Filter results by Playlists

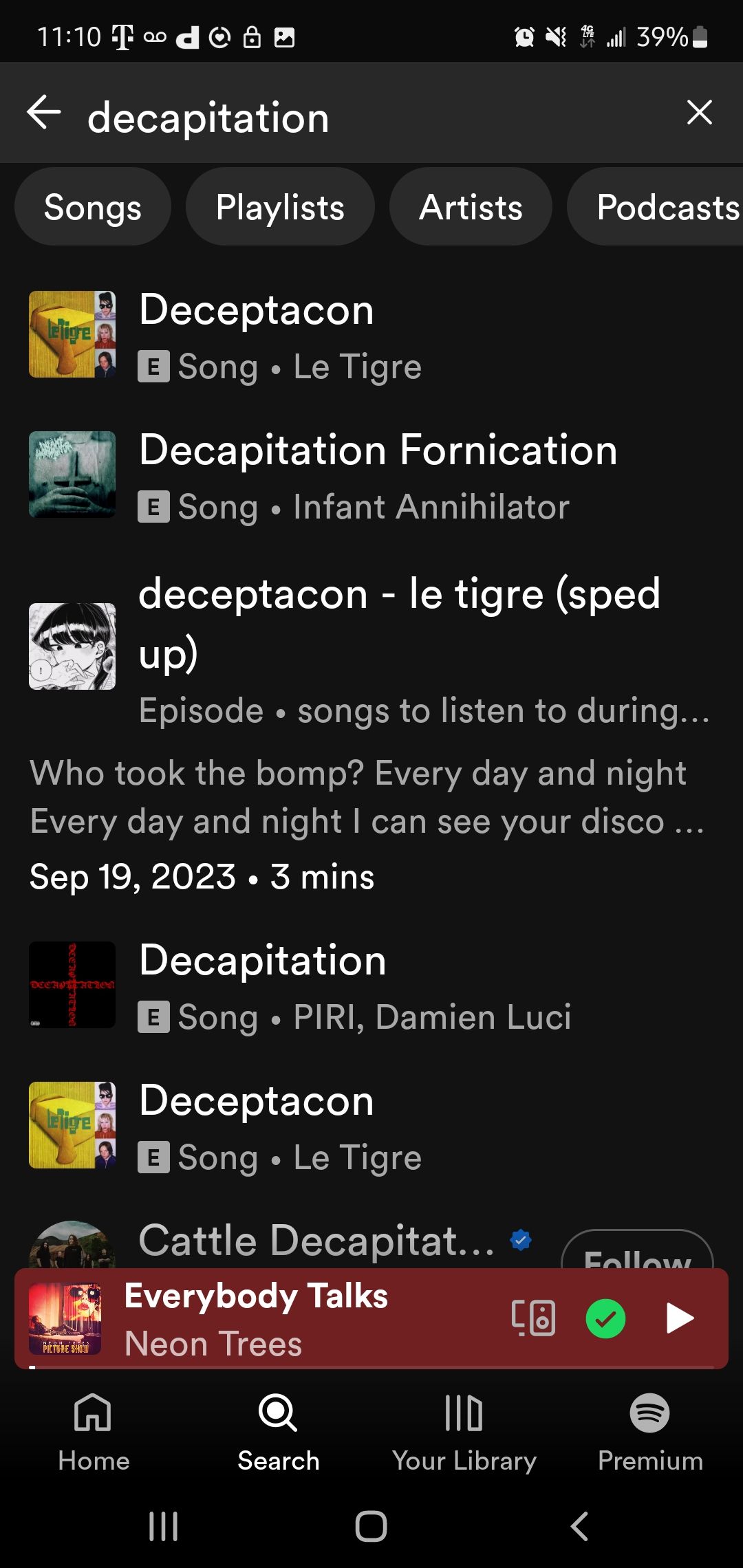click(280, 207)
